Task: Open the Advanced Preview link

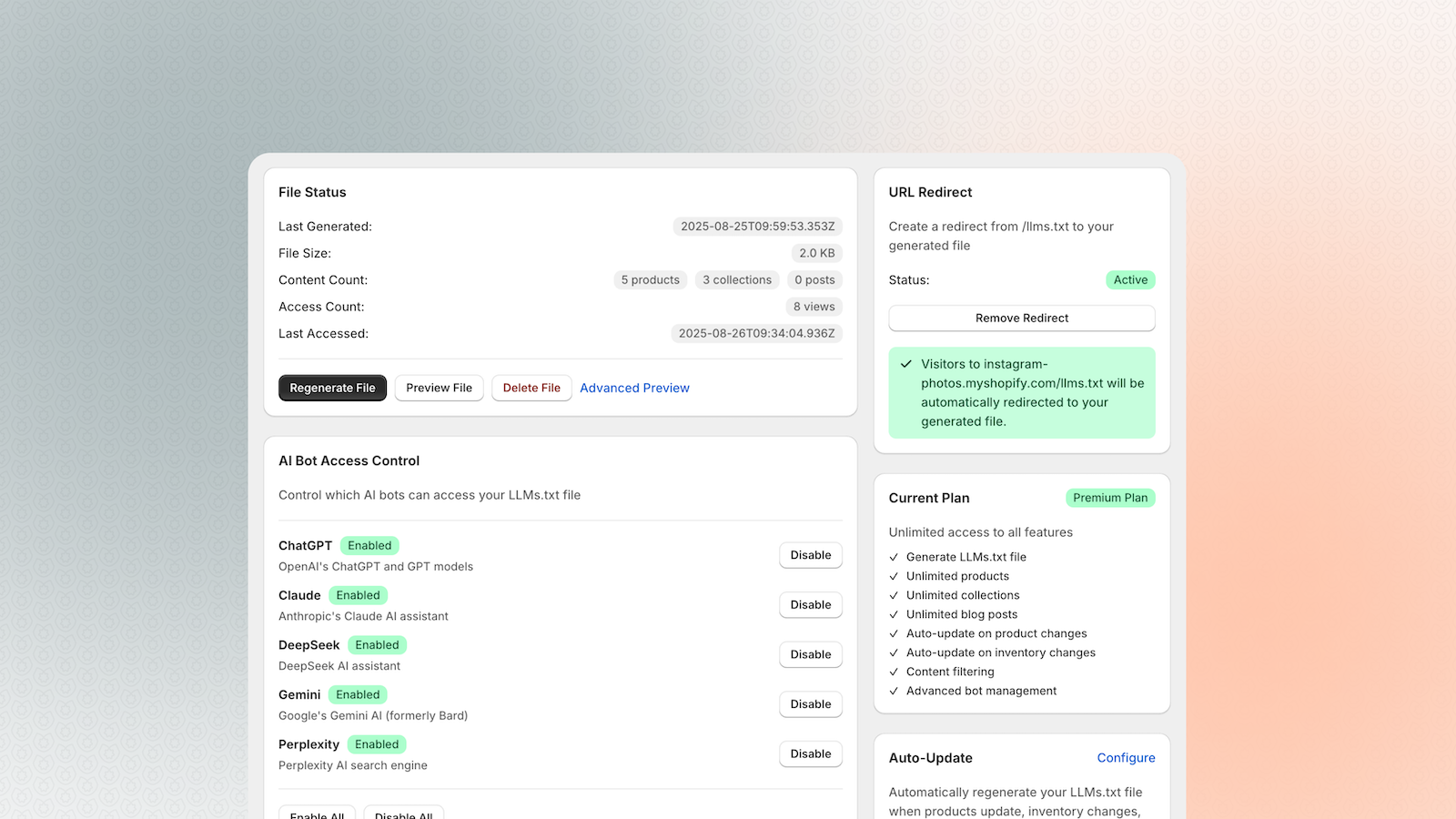Action: point(634,388)
